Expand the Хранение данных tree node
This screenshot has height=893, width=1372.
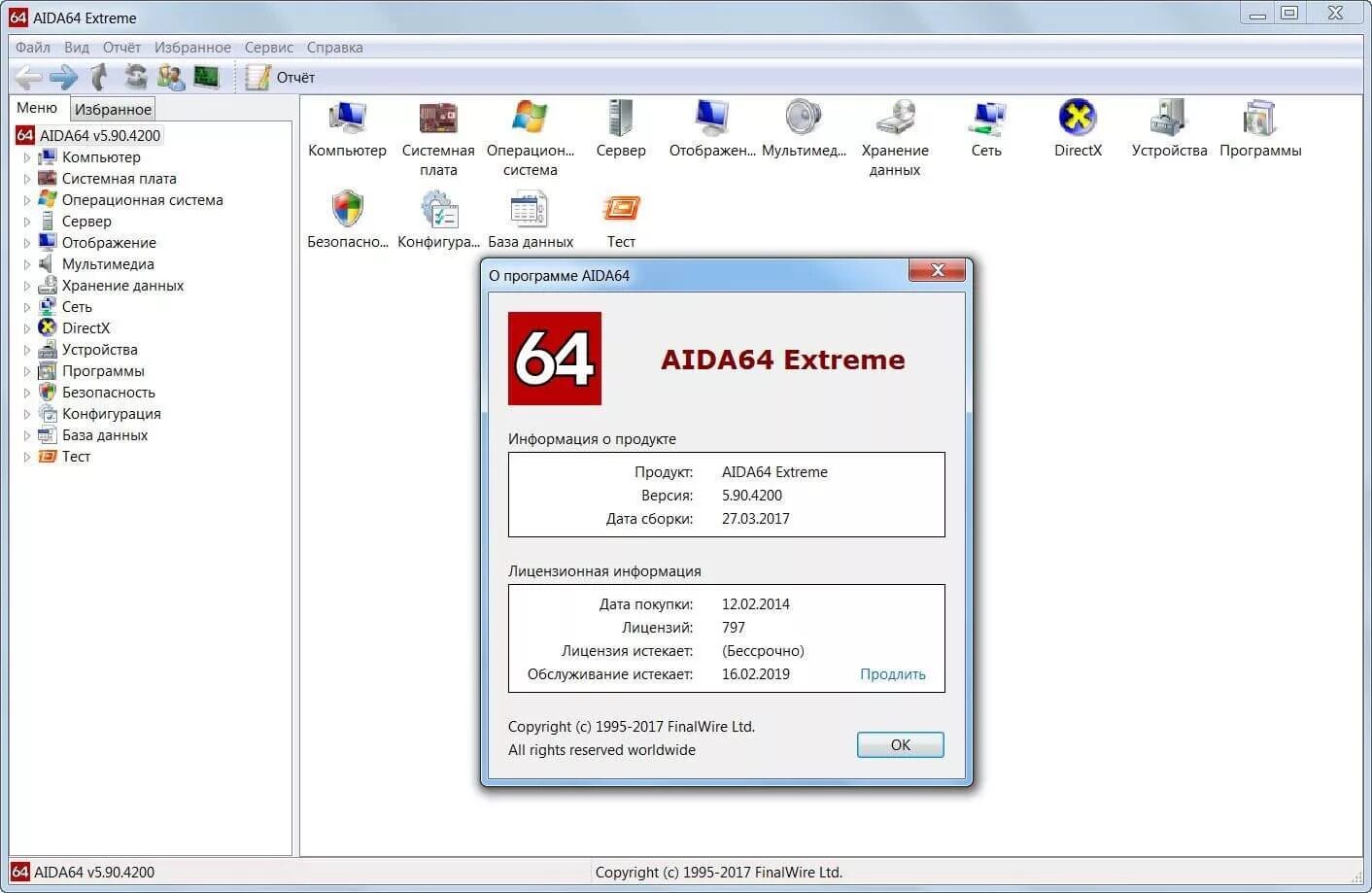[27, 286]
